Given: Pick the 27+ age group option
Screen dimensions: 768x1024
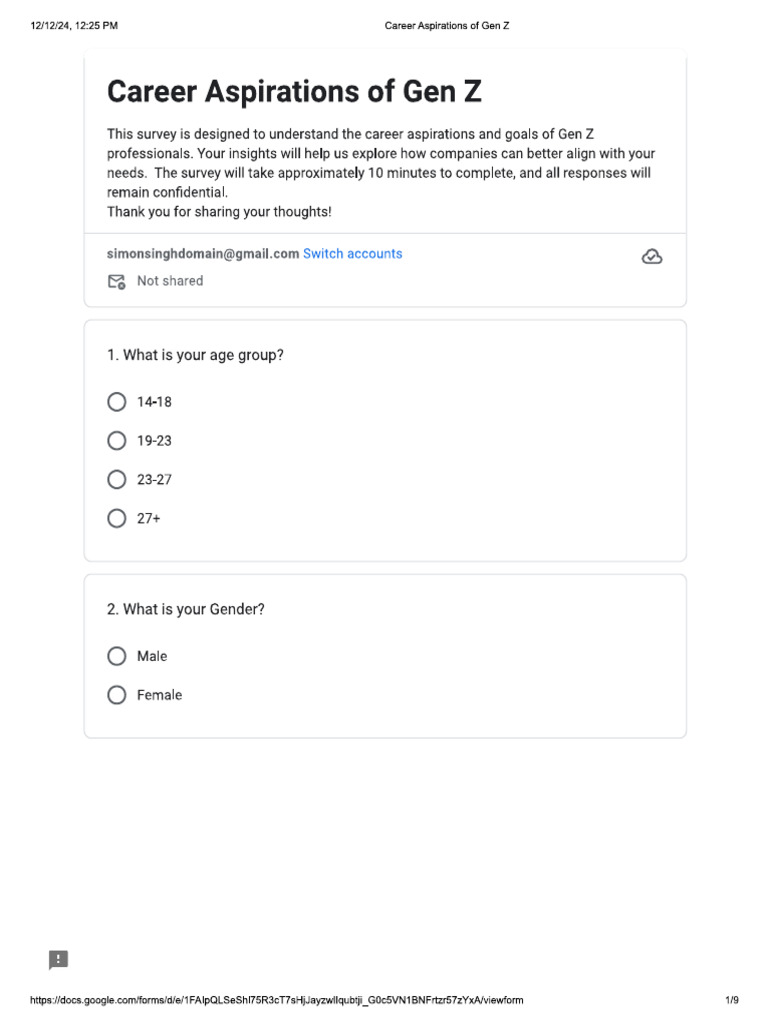Looking at the screenshot, I should tap(117, 519).
